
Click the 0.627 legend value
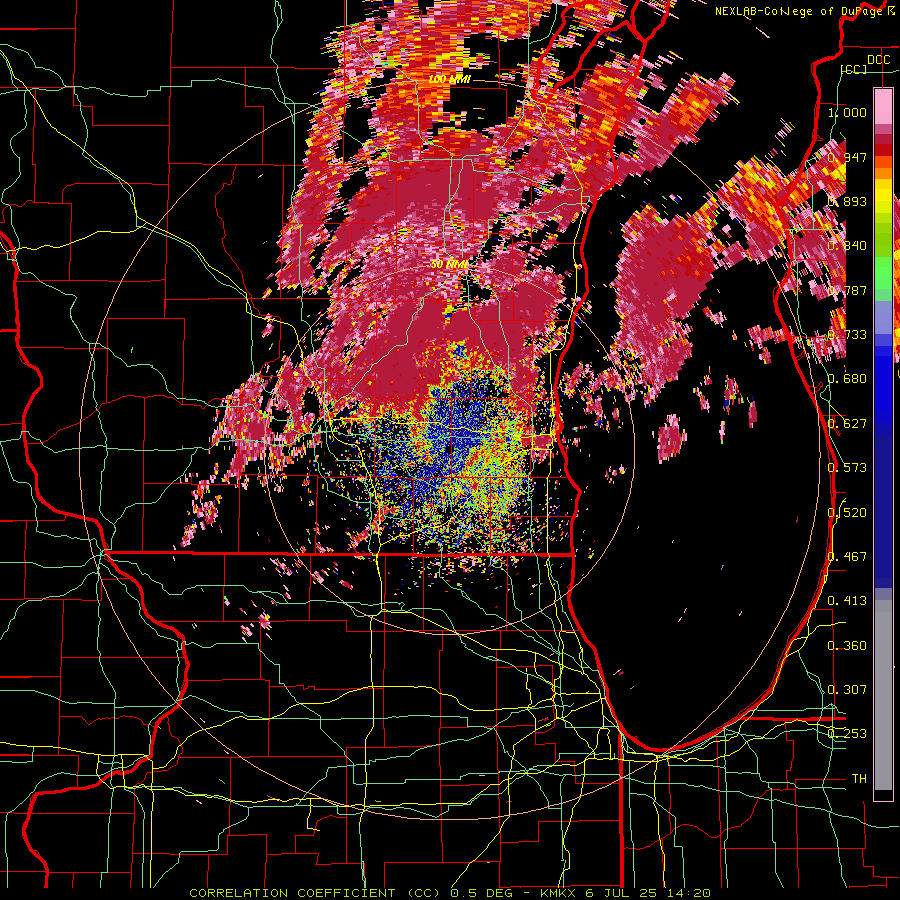click(x=847, y=424)
